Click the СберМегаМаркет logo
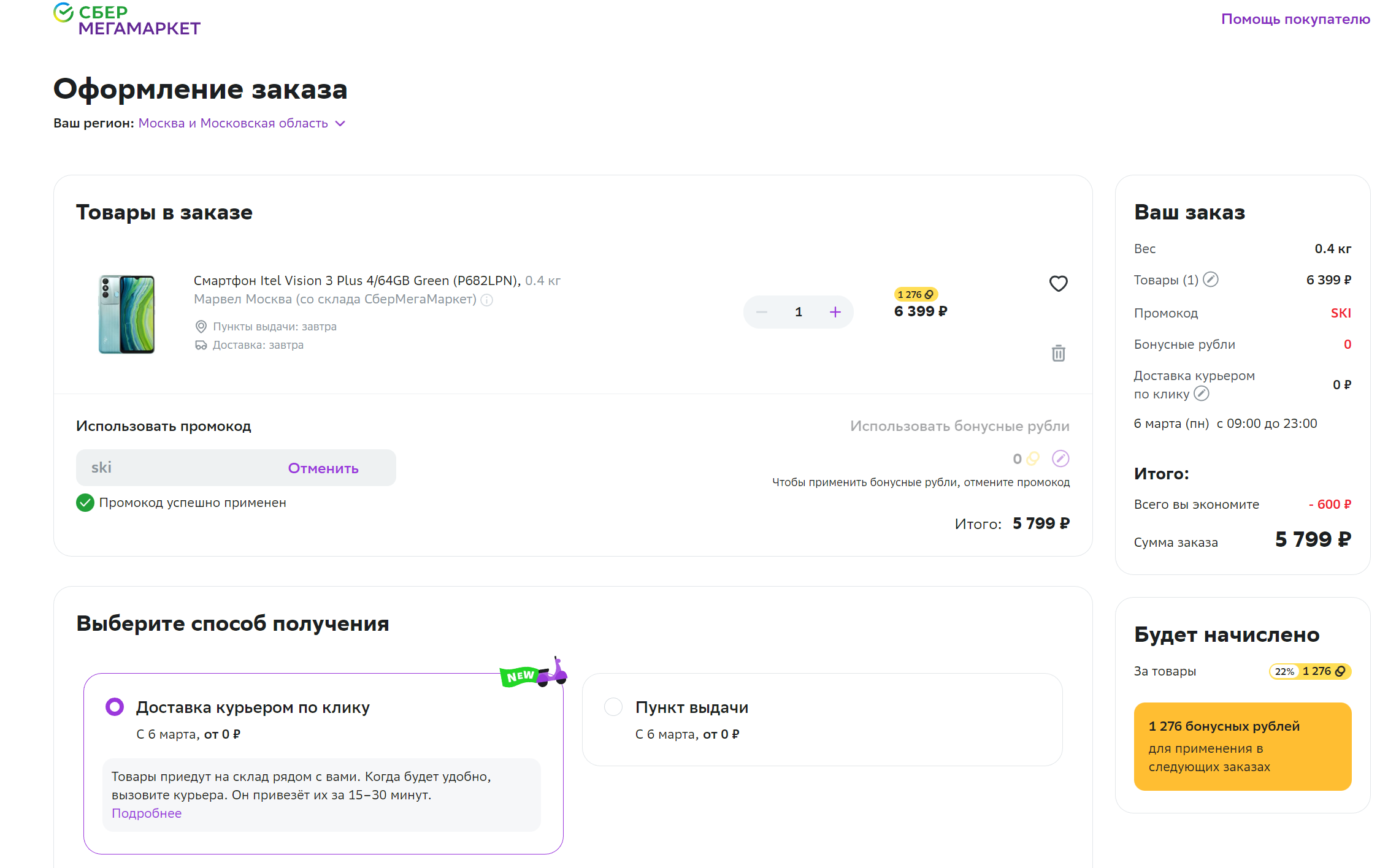The width and height of the screenshot is (1388, 868). (x=127, y=20)
